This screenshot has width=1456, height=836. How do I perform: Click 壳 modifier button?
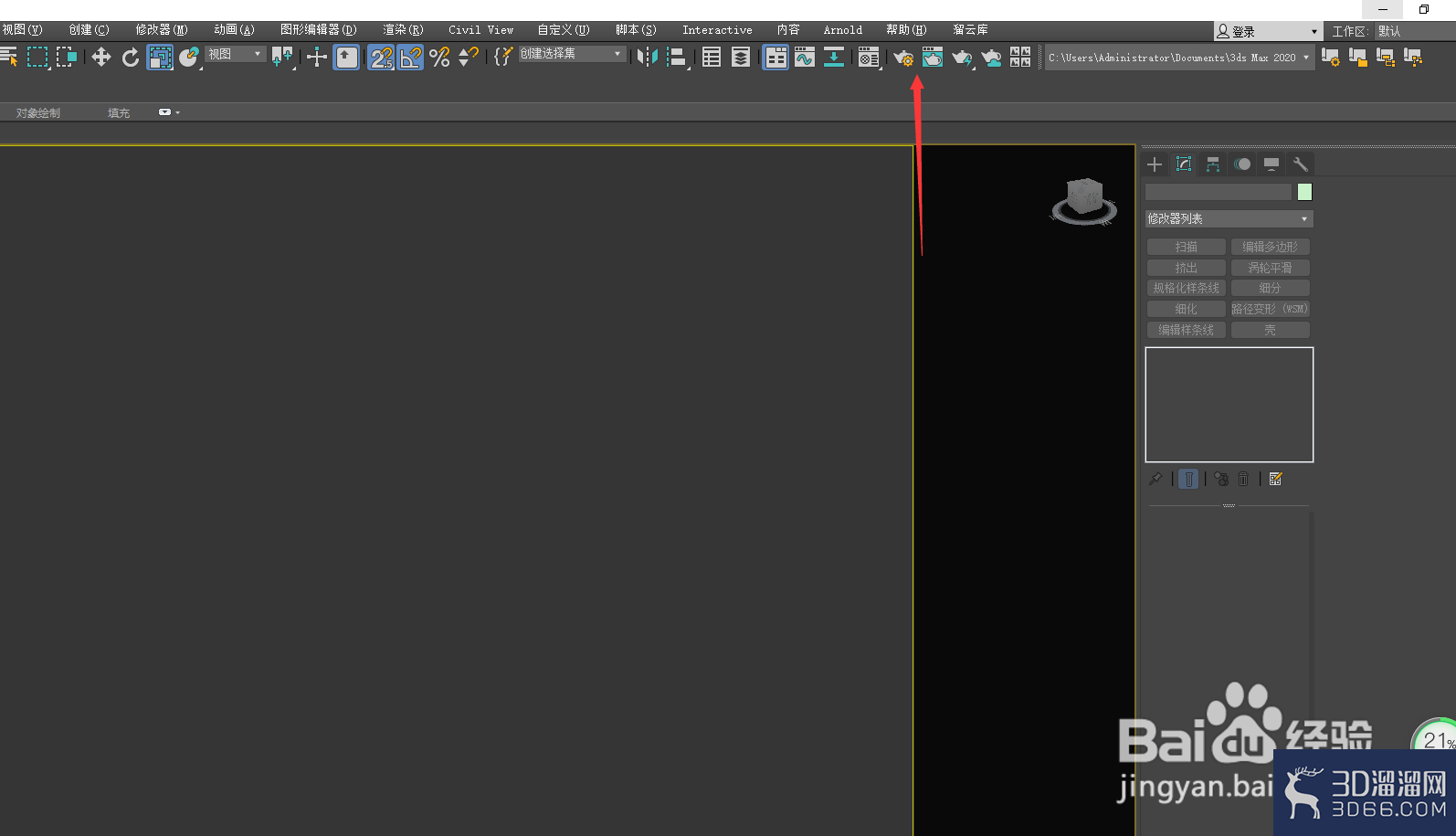click(x=1271, y=330)
